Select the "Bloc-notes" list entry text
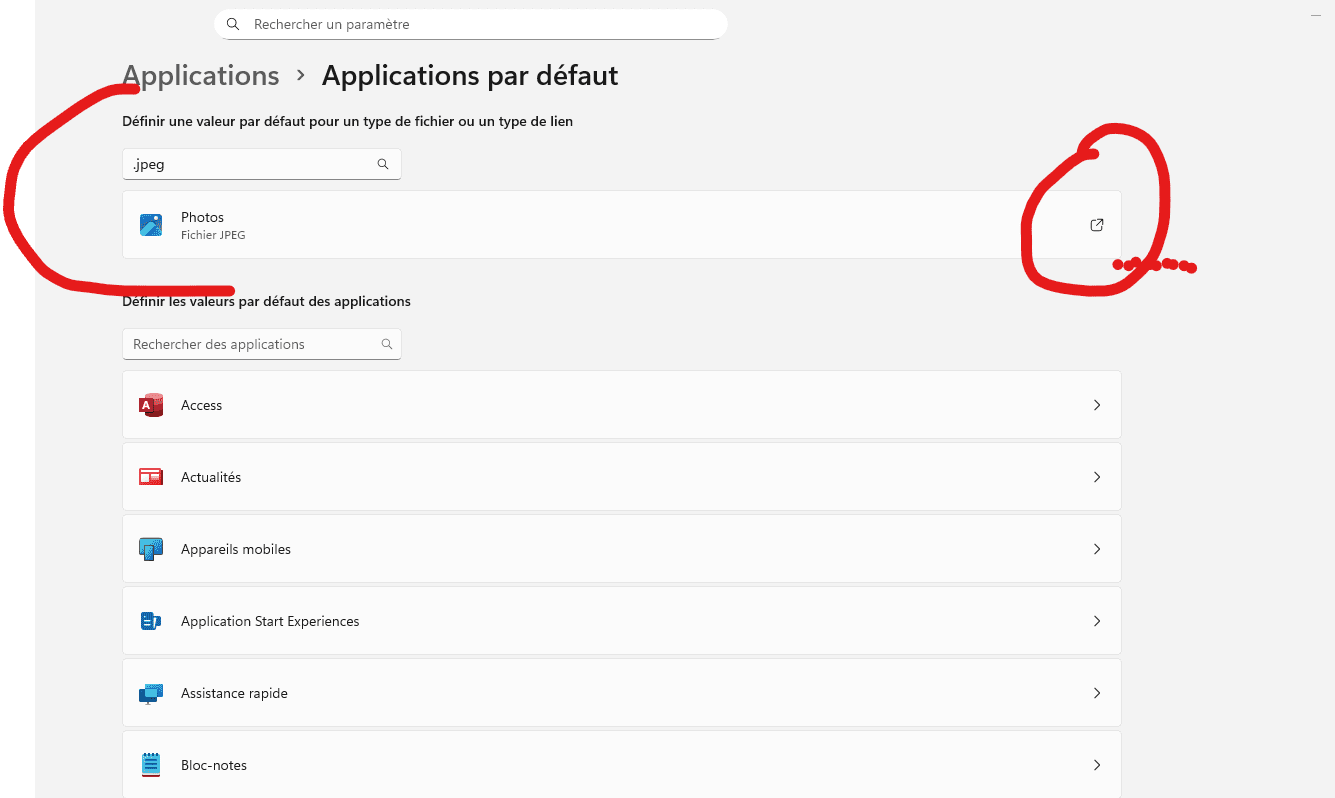Screen dimensions: 1335x798 tap(214, 765)
